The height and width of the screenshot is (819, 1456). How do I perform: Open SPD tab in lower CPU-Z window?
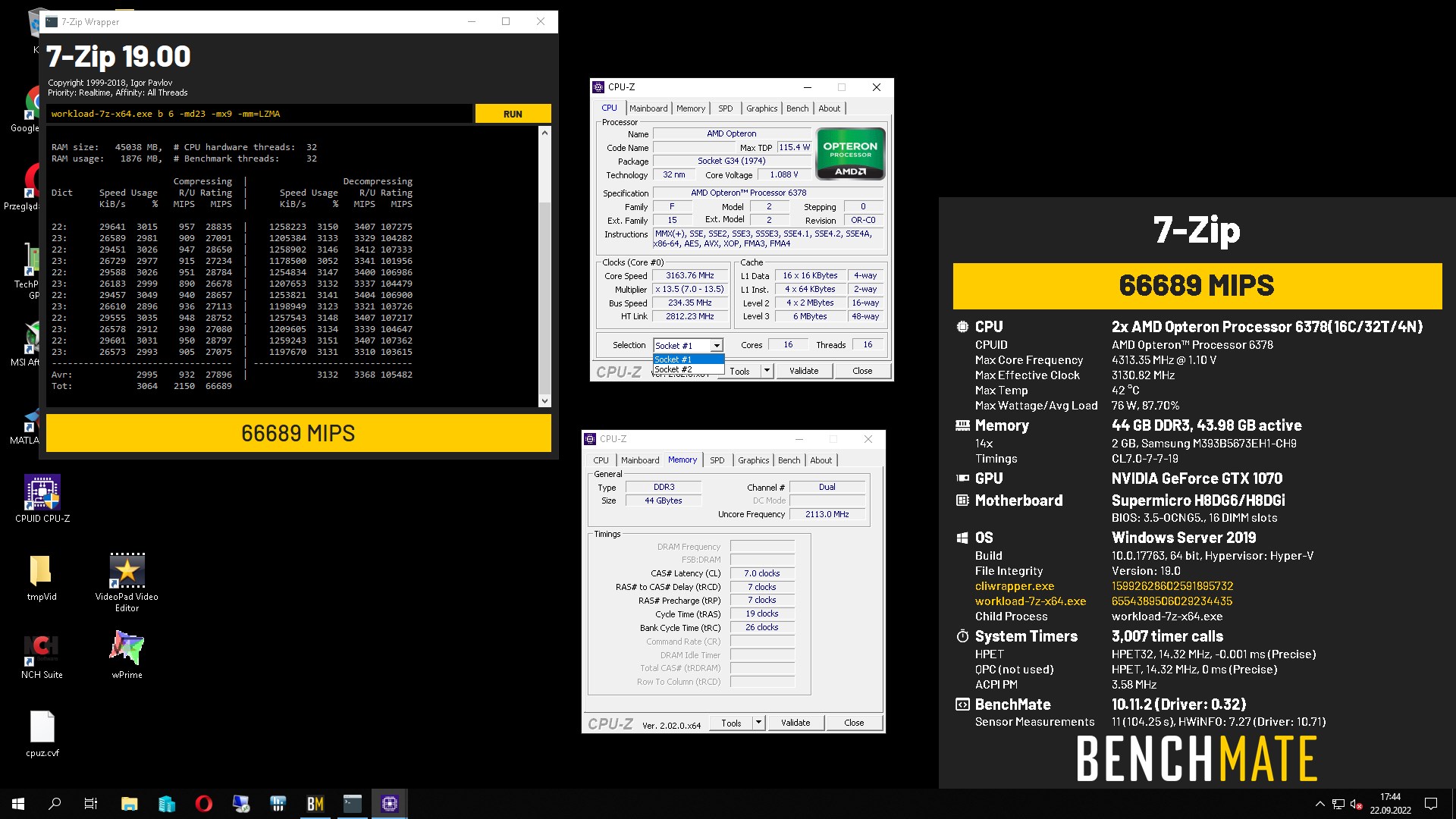pos(717,460)
